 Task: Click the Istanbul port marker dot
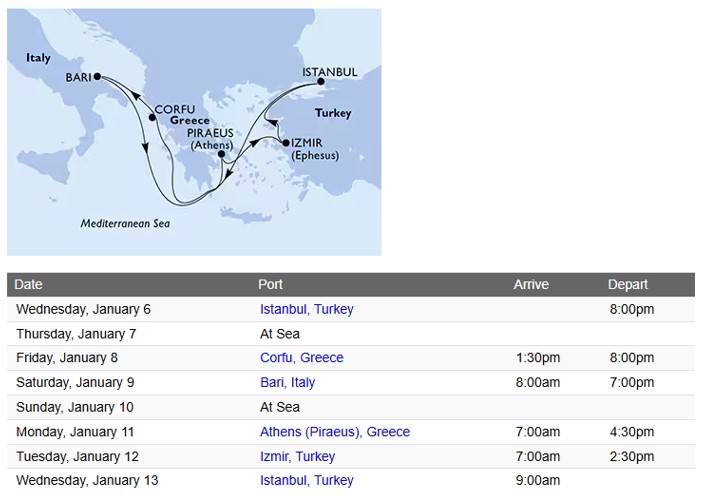tap(321, 83)
